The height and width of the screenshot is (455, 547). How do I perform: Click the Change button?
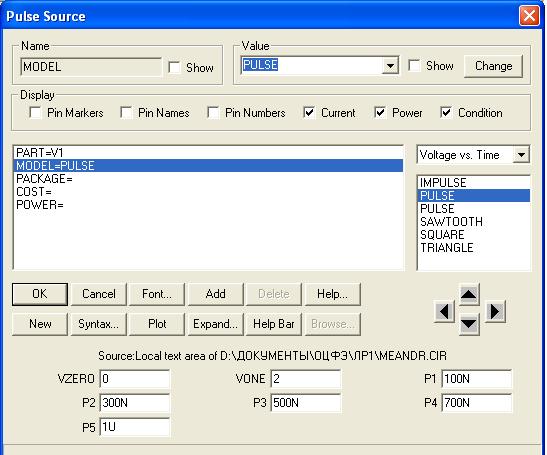tap(494, 66)
